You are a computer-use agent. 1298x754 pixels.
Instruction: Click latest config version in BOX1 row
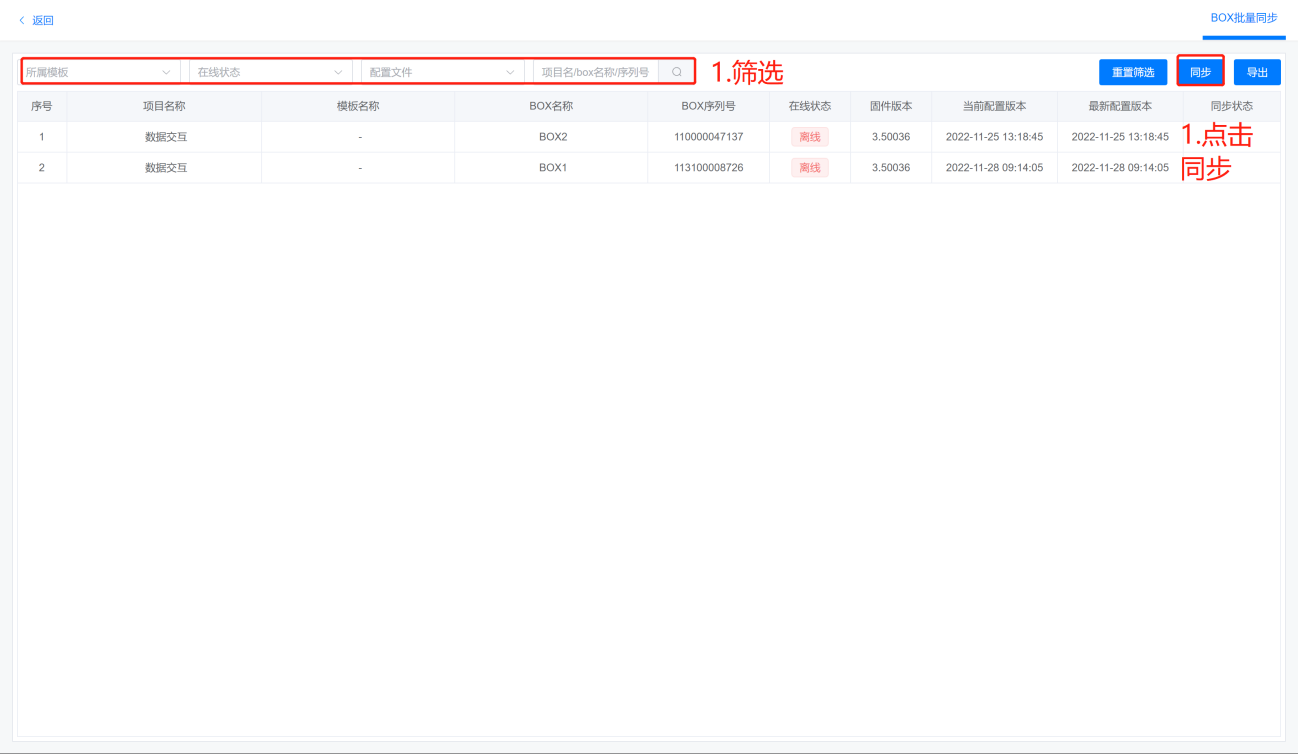[1120, 168]
